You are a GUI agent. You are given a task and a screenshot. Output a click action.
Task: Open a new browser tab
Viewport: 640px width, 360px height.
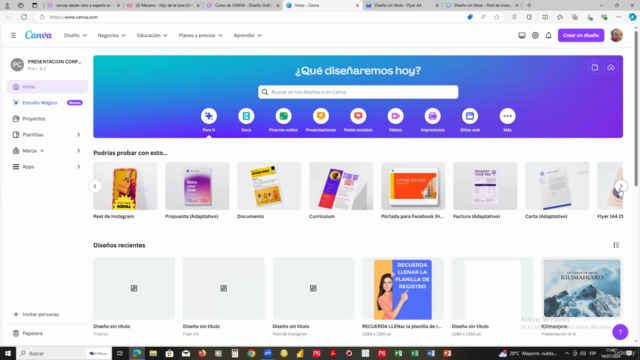coord(529,5)
